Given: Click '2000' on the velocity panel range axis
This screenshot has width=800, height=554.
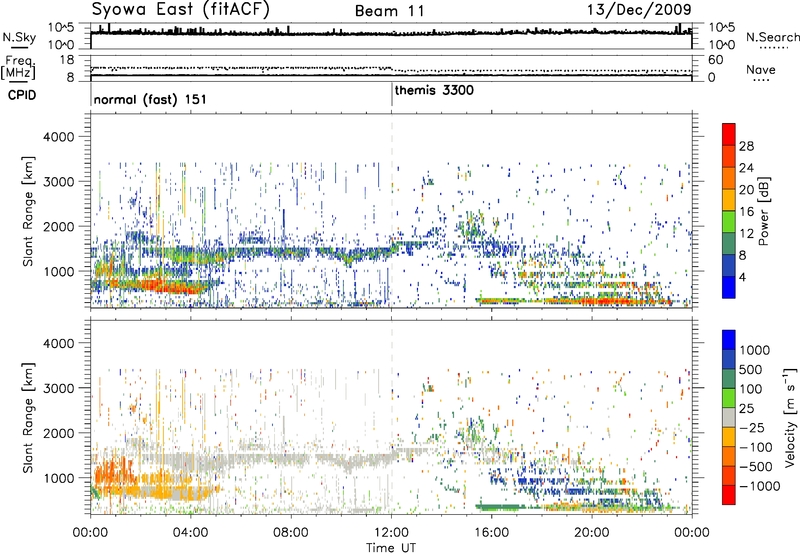Looking at the screenshot, I should (58, 433).
